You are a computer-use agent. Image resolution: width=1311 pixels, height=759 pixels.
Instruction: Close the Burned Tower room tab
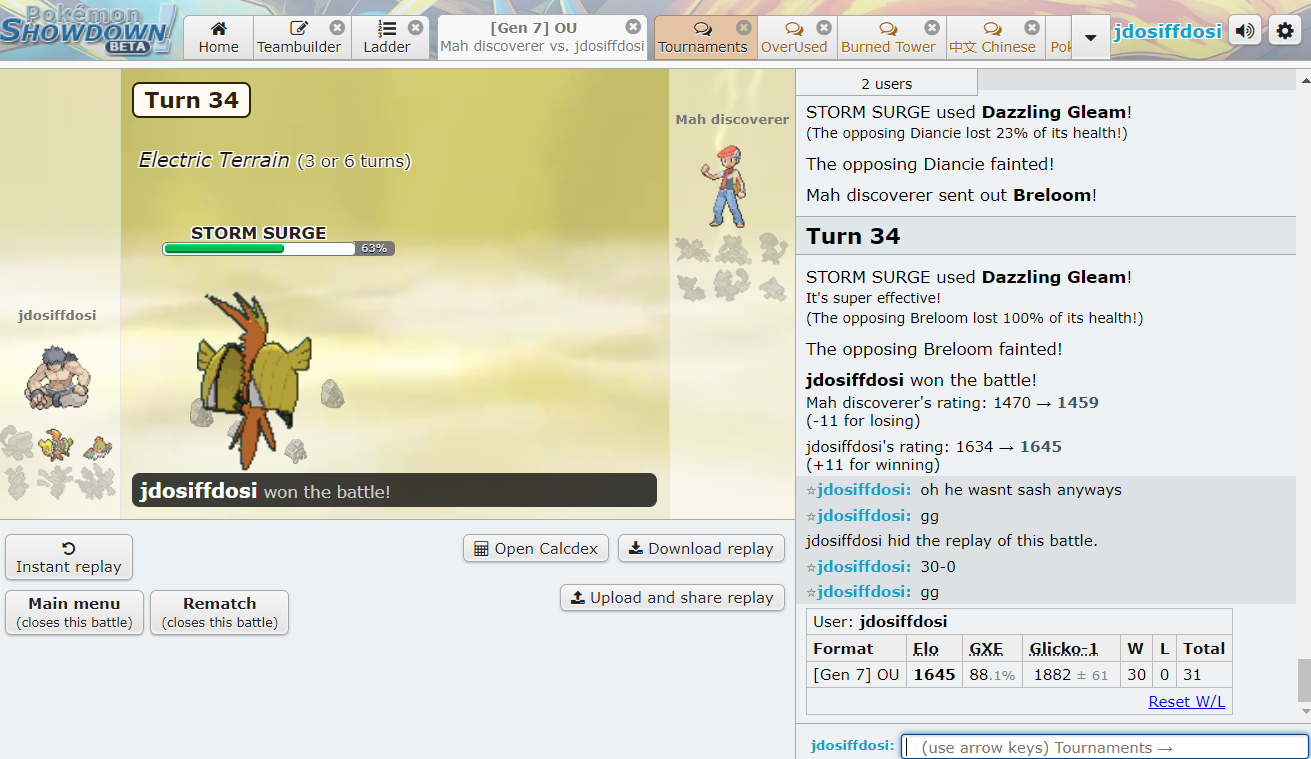[x=932, y=28]
